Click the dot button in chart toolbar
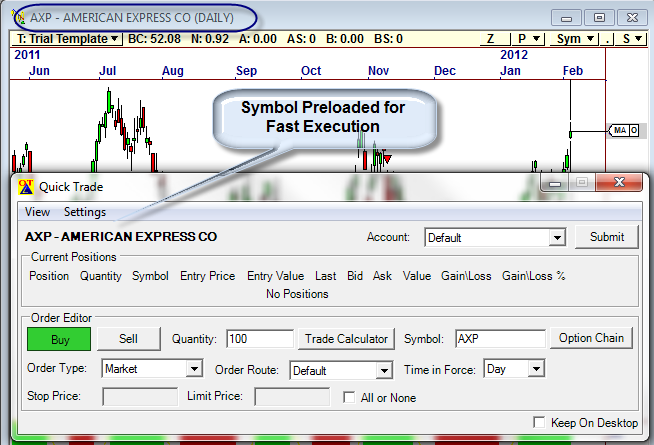Image resolution: width=654 pixels, height=445 pixels. pos(607,39)
